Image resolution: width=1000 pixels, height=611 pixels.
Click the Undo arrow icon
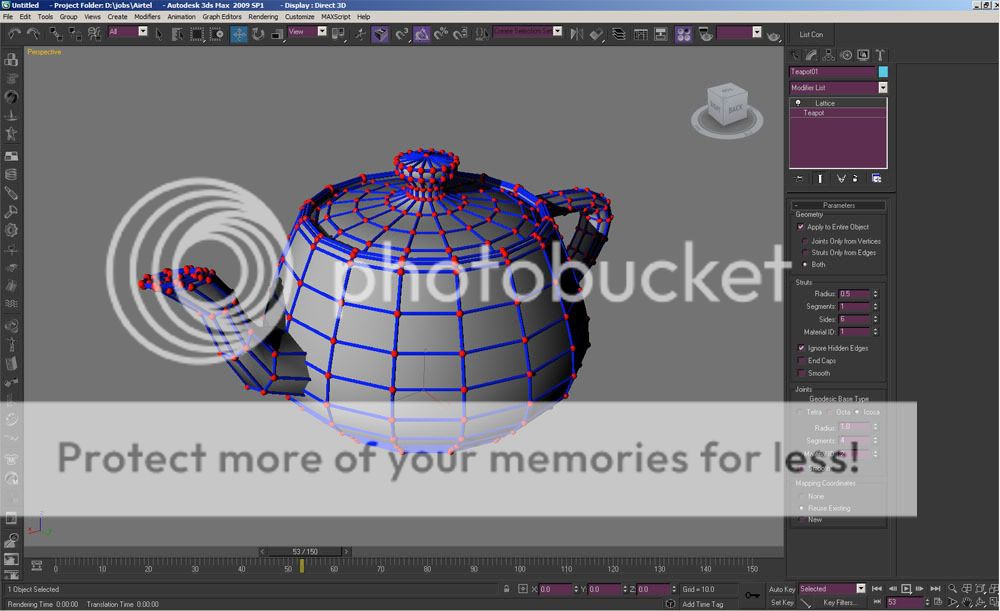click(x=14, y=33)
